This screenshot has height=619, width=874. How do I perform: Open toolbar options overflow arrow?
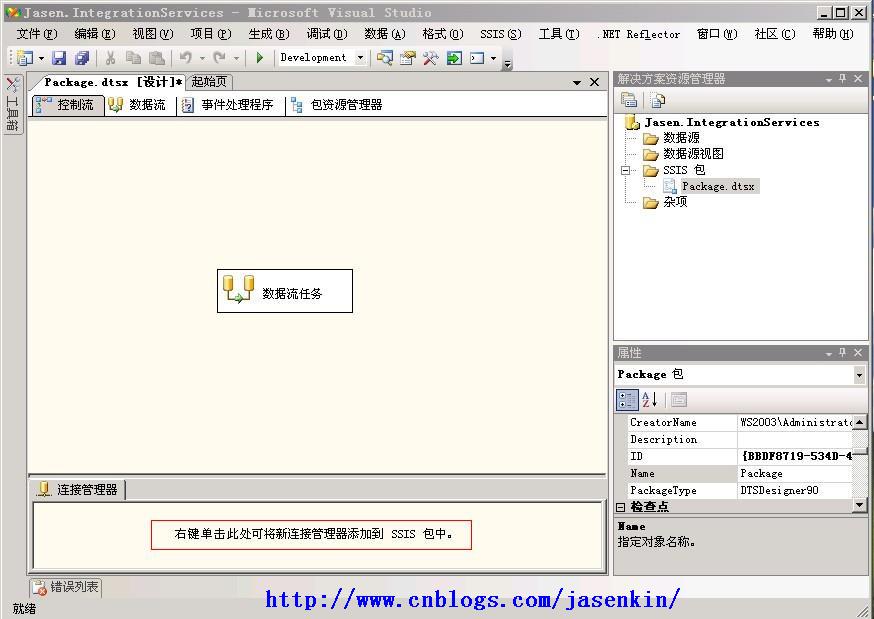[x=507, y=65]
